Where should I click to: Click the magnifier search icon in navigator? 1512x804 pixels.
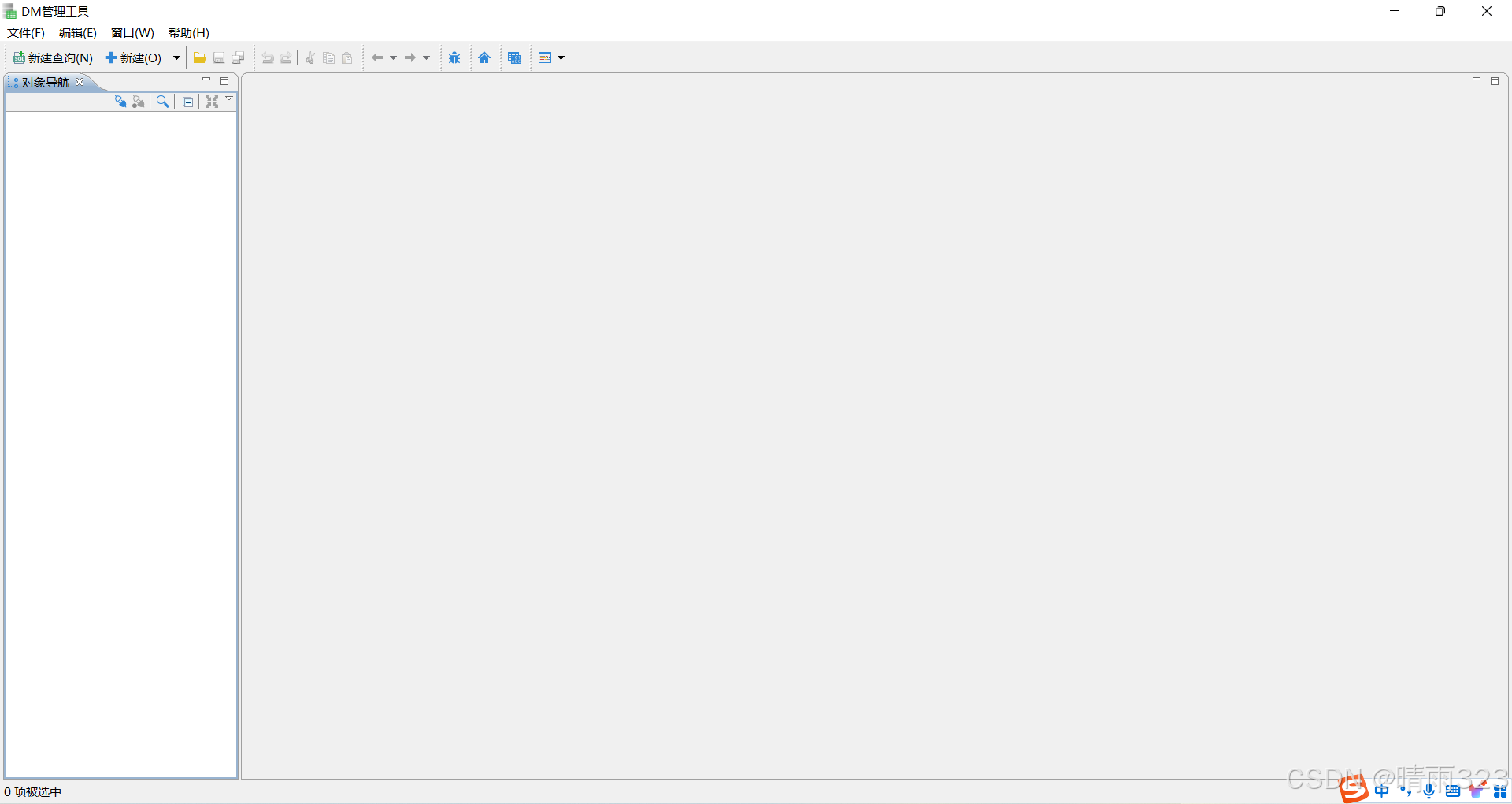163,102
